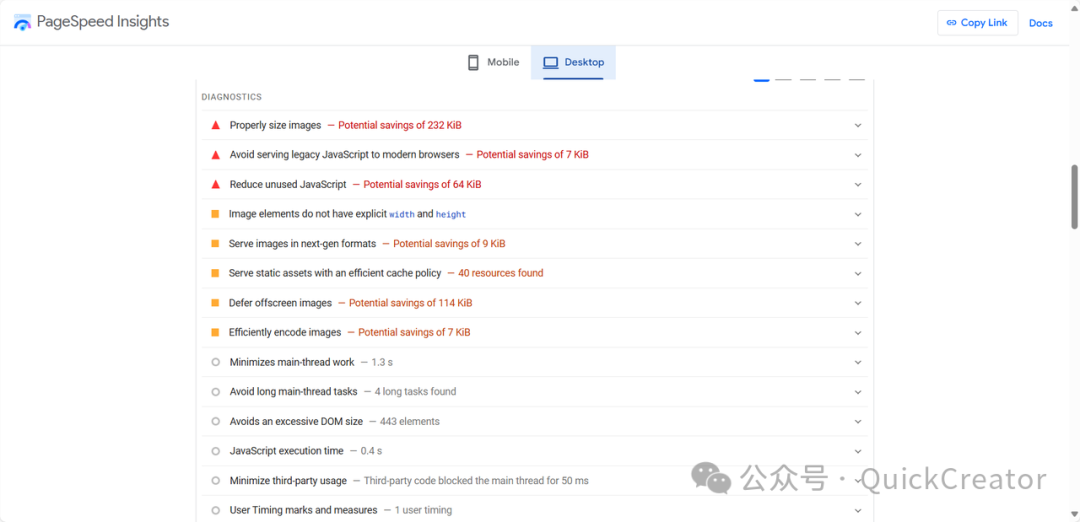
Task: Click the gray circle beside JavaScript execution time
Action: pyautogui.click(x=215, y=451)
